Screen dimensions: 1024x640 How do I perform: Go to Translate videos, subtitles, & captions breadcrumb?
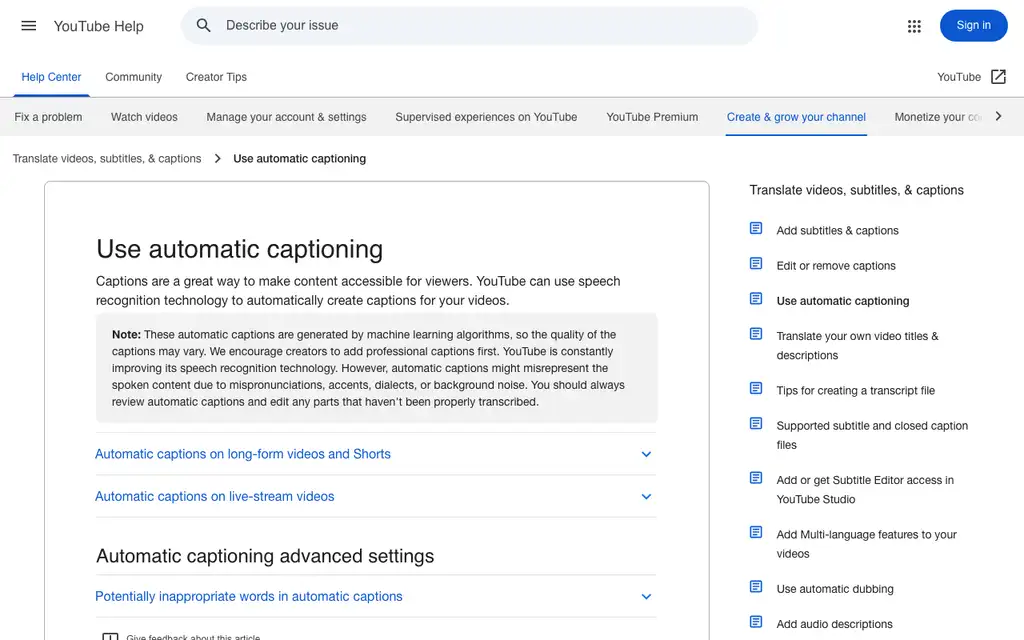point(107,159)
